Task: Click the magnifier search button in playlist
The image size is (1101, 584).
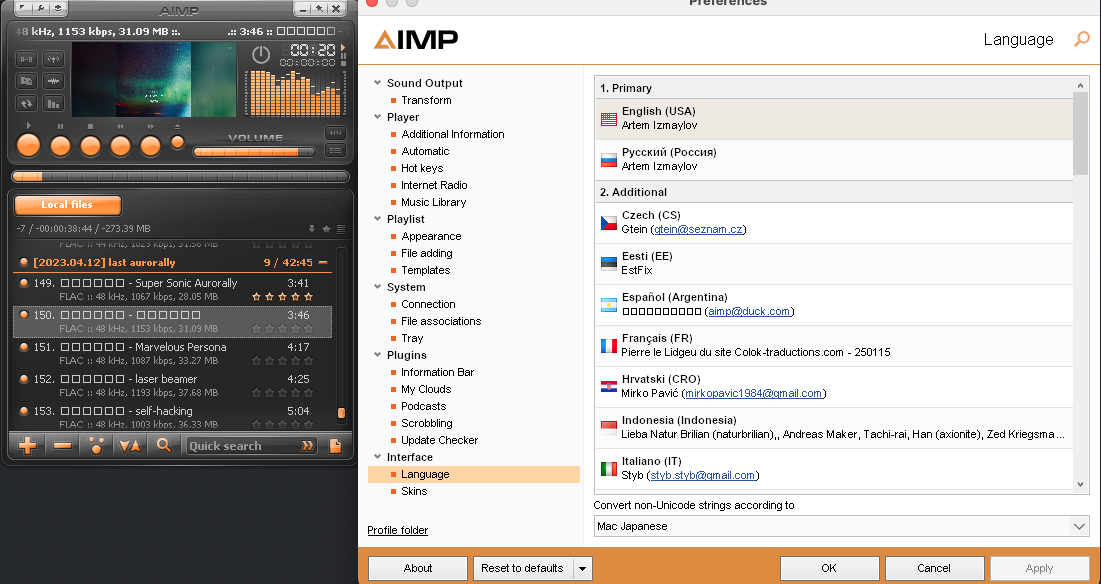Action: (164, 446)
